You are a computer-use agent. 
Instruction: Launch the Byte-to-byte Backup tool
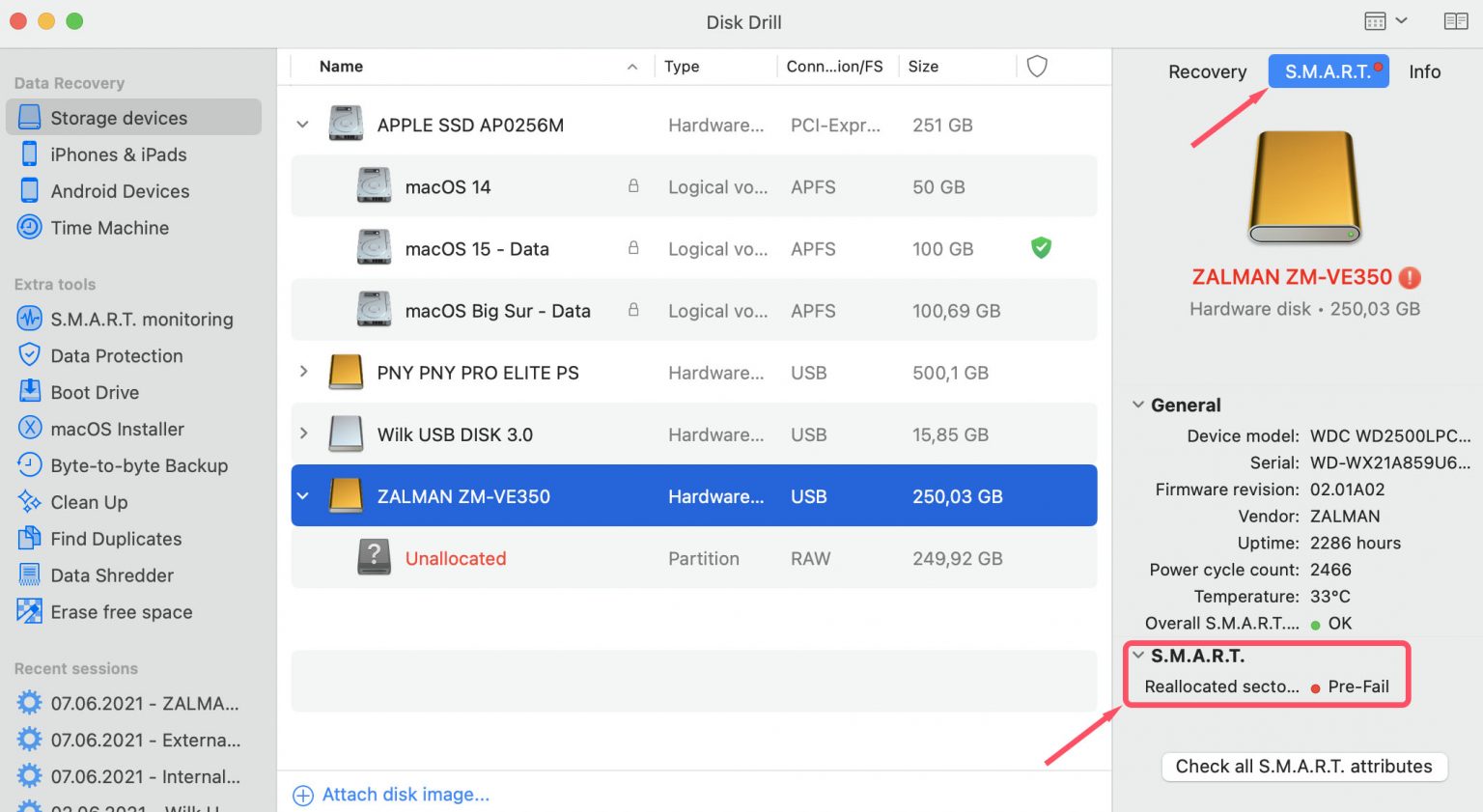click(x=139, y=465)
